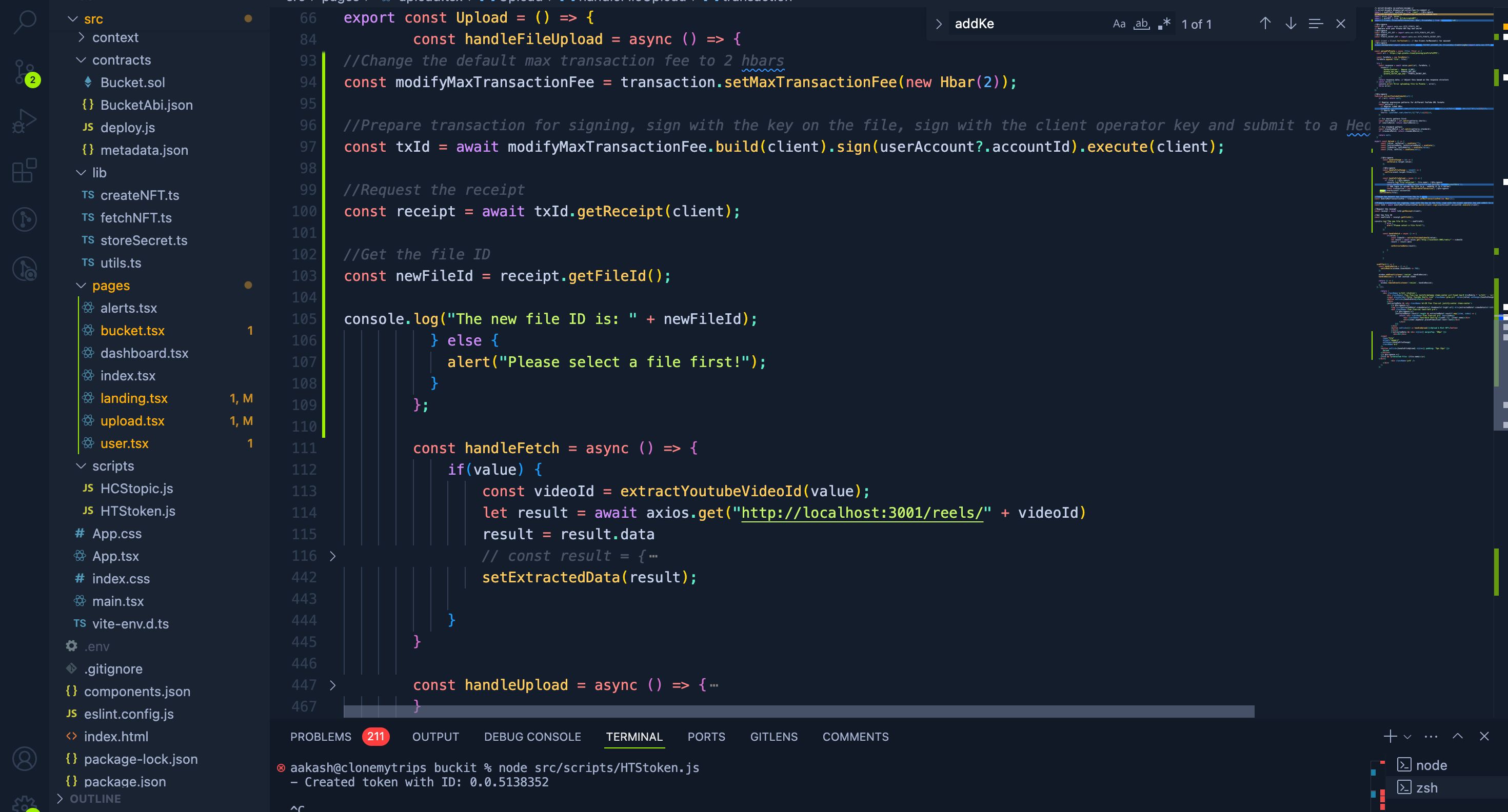Toggle Match Whole Word in find widget
The image size is (1508, 812).
[x=1142, y=24]
